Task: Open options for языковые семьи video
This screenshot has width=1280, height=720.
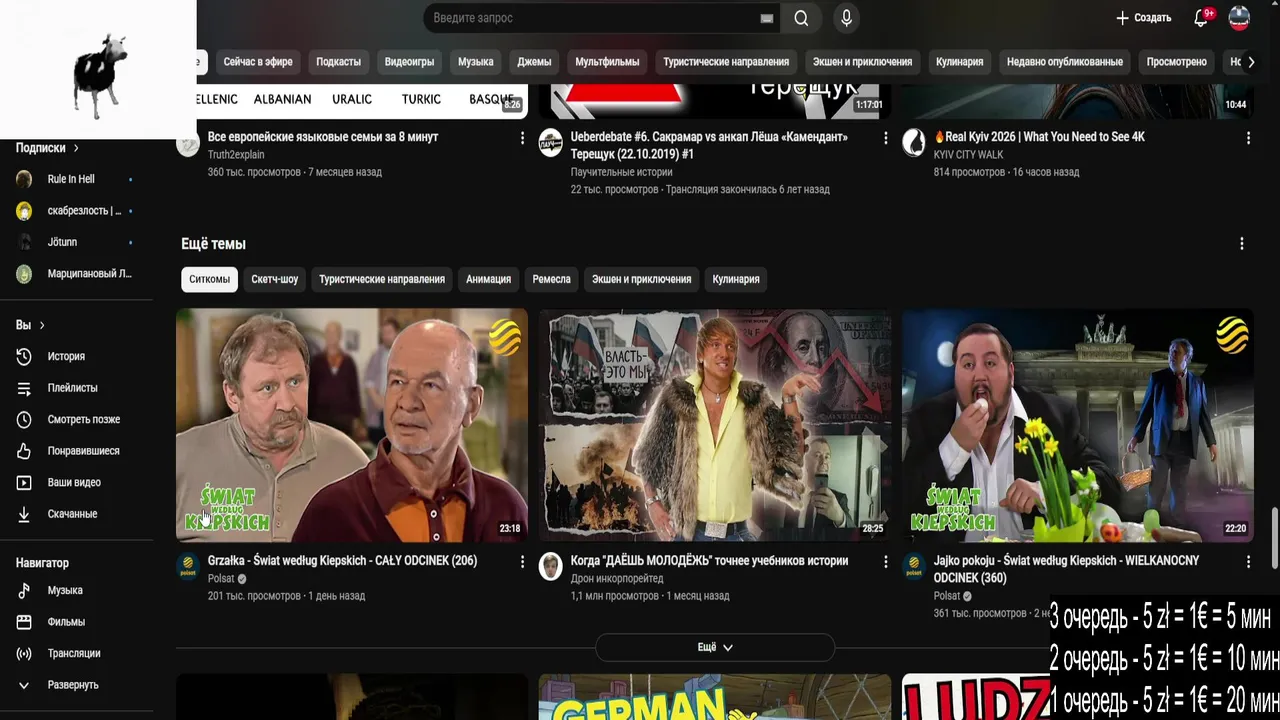Action: pos(522,138)
